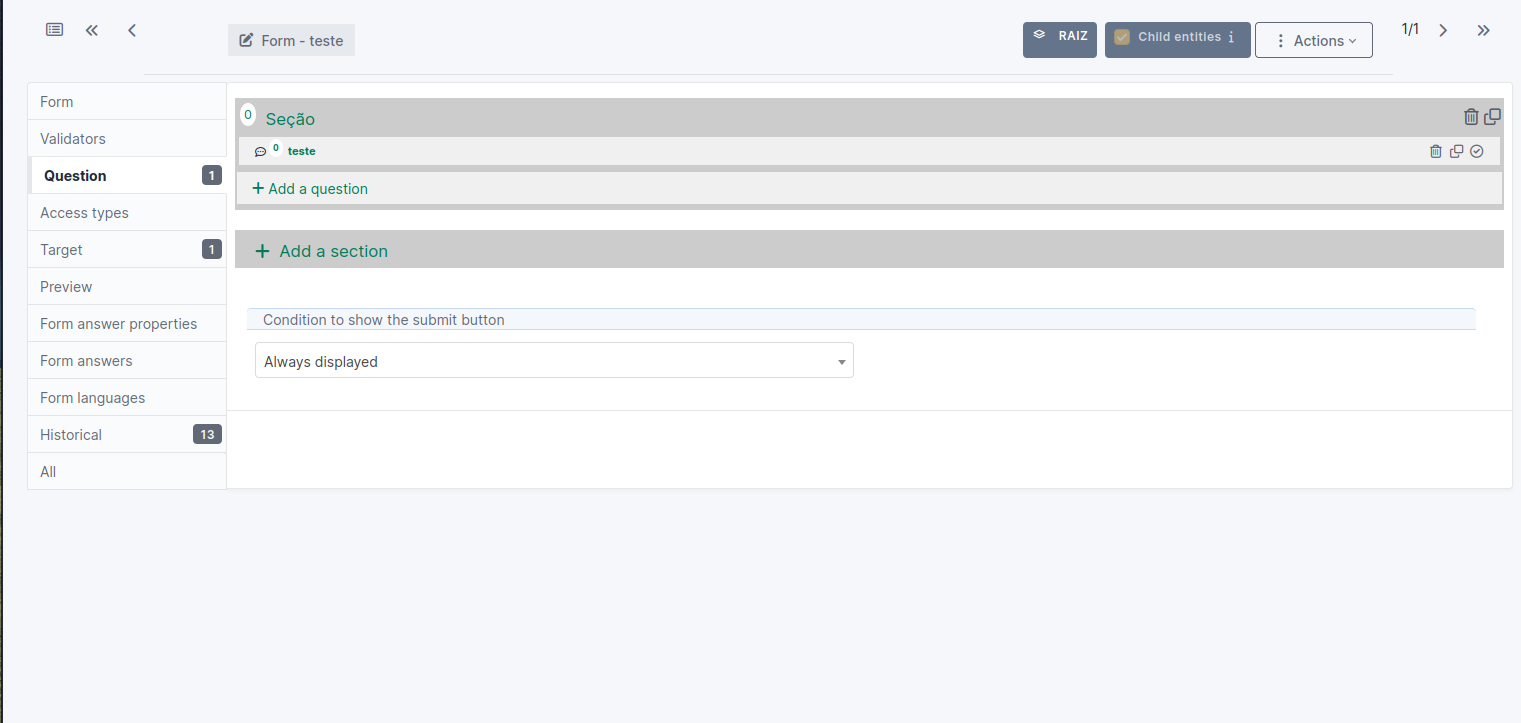Click the list icon in the top-left corner
The image size is (1521, 723).
(54, 29)
